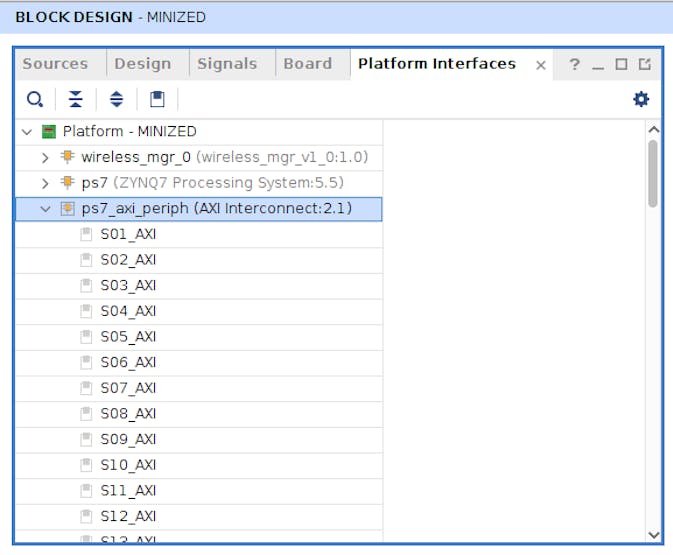Expand the ps7 ZYNQ7 node
The image size is (673, 555).
tap(45, 183)
